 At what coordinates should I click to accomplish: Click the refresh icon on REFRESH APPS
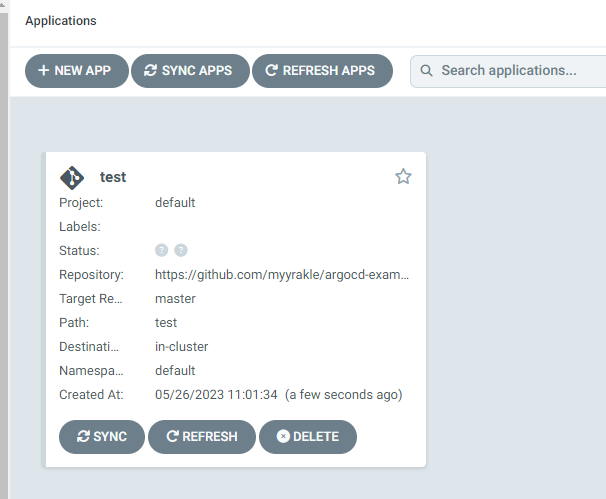click(x=271, y=71)
